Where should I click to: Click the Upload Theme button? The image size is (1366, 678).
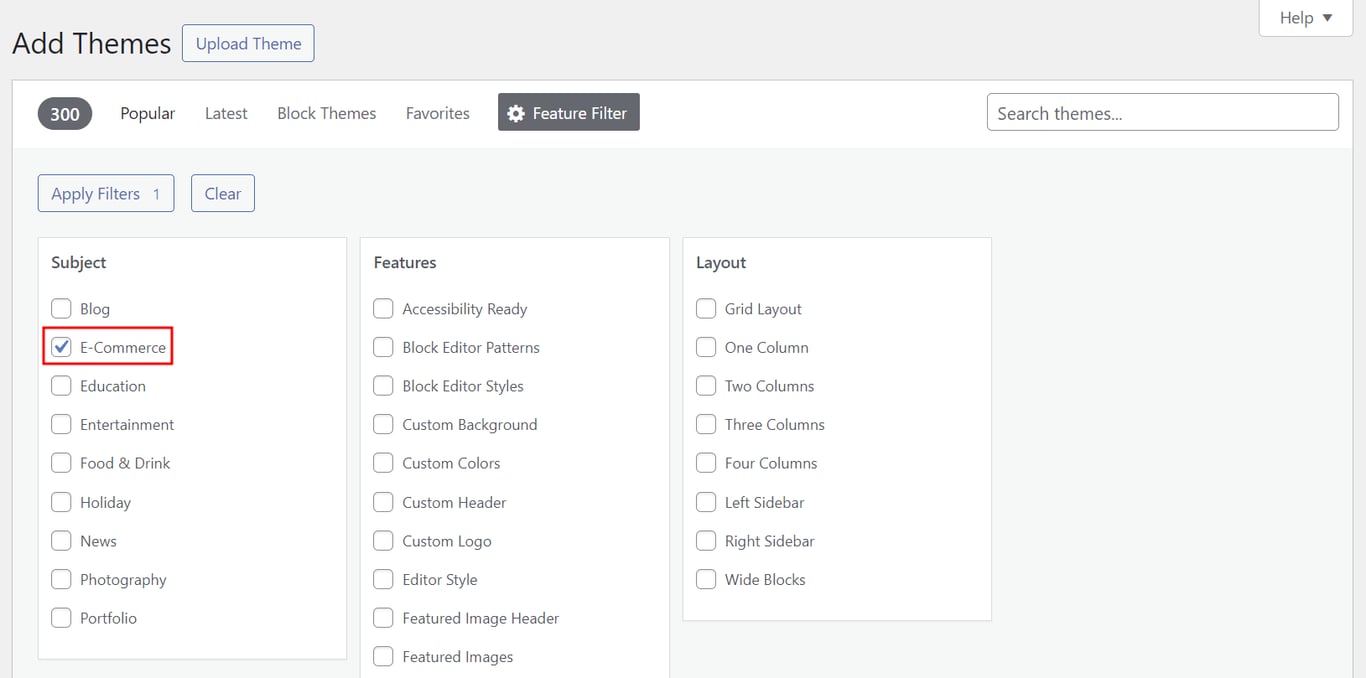[x=248, y=43]
